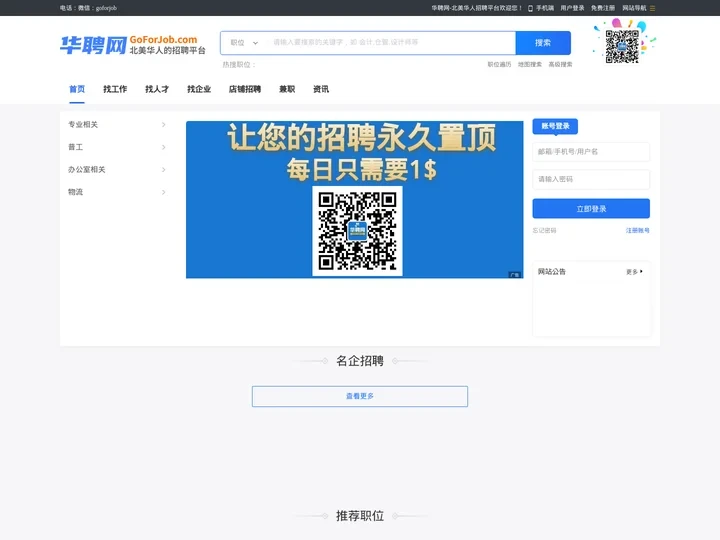
Task: Open the 地图搜索 link
Action: [x=529, y=64]
